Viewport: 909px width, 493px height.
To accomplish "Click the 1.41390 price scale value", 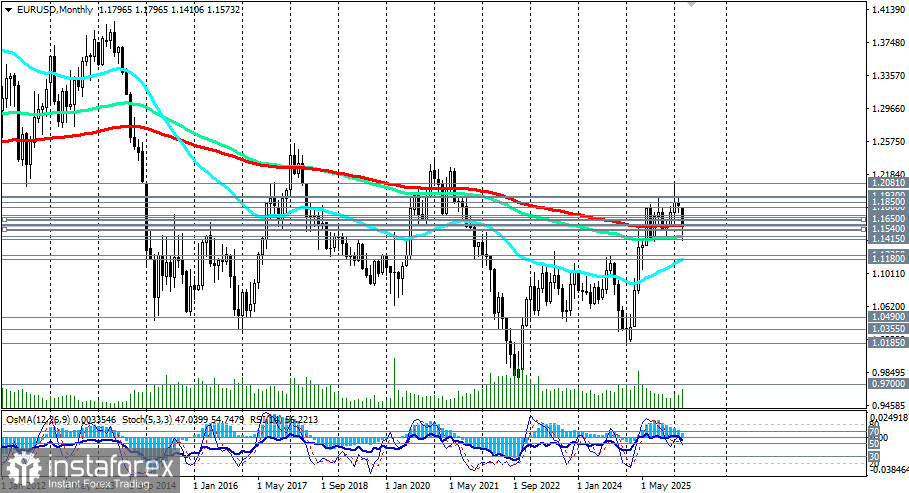I will click(888, 10).
